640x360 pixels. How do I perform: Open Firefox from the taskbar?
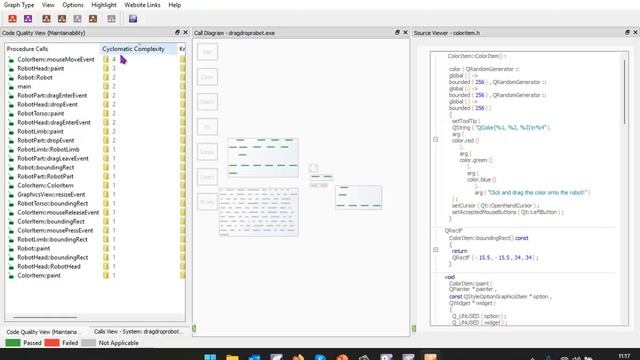[x=298, y=357]
